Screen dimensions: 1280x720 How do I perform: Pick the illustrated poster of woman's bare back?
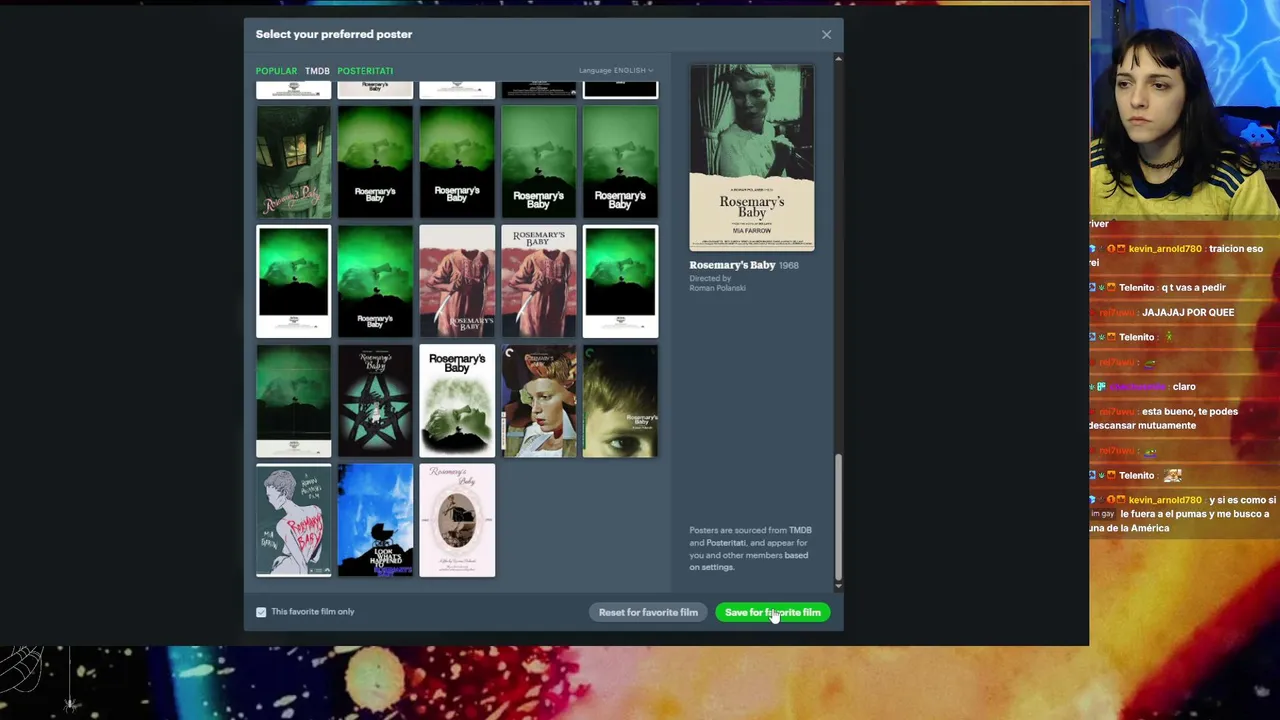tap(293, 520)
